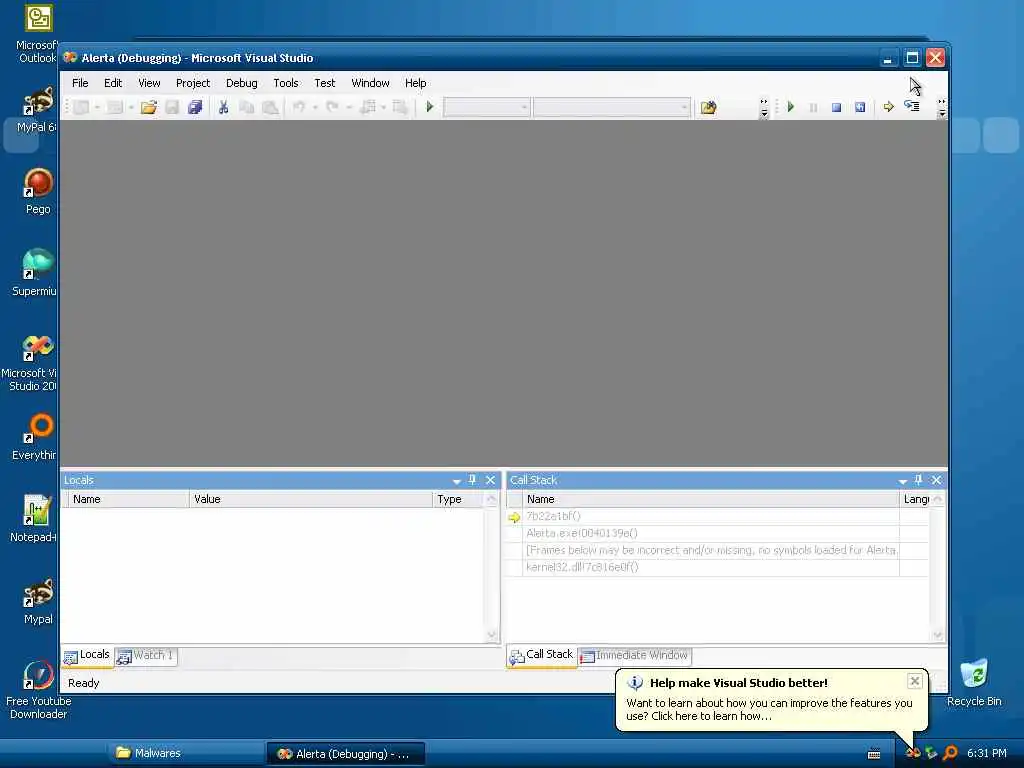This screenshot has height=768, width=1024.
Task: Click the Restart debugging icon
Action: [x=860, y=108]
